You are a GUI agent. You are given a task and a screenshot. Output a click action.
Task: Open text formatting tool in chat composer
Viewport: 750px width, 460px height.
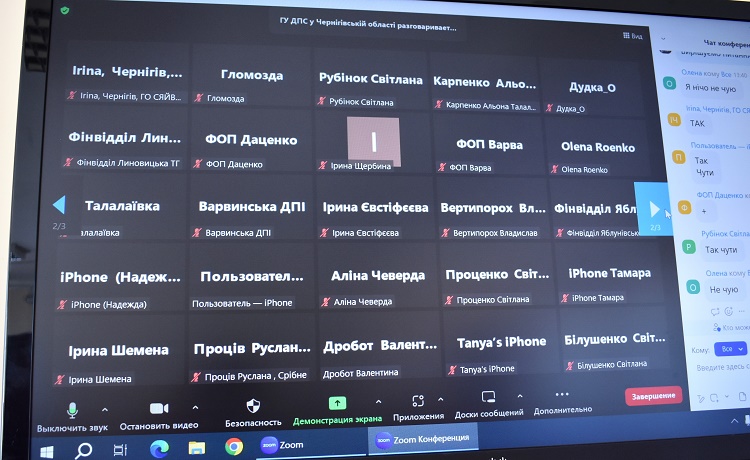click(x=701, y=398)
